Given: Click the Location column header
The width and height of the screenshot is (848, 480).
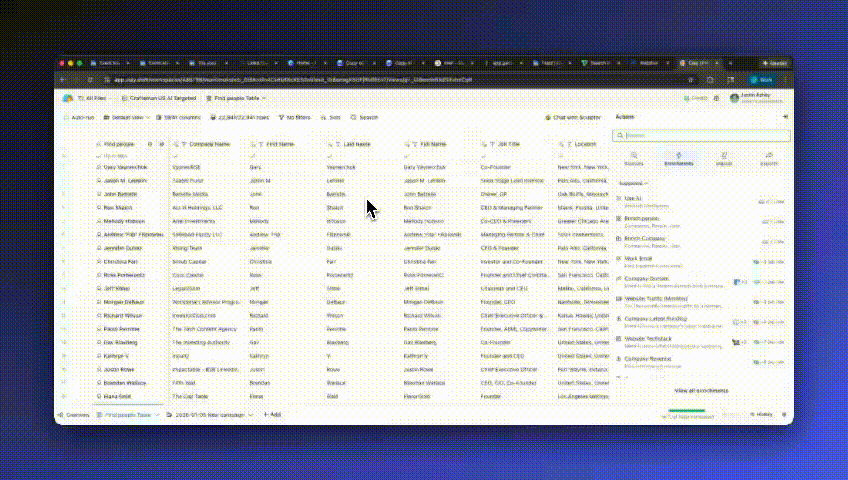Looking at the screenshot, I should [585, 144].
